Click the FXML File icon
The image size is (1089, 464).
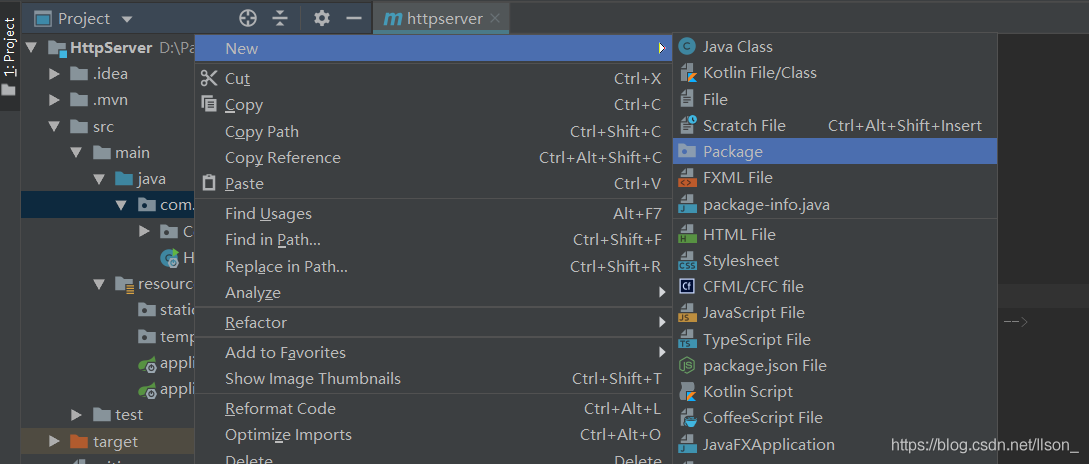687,178
